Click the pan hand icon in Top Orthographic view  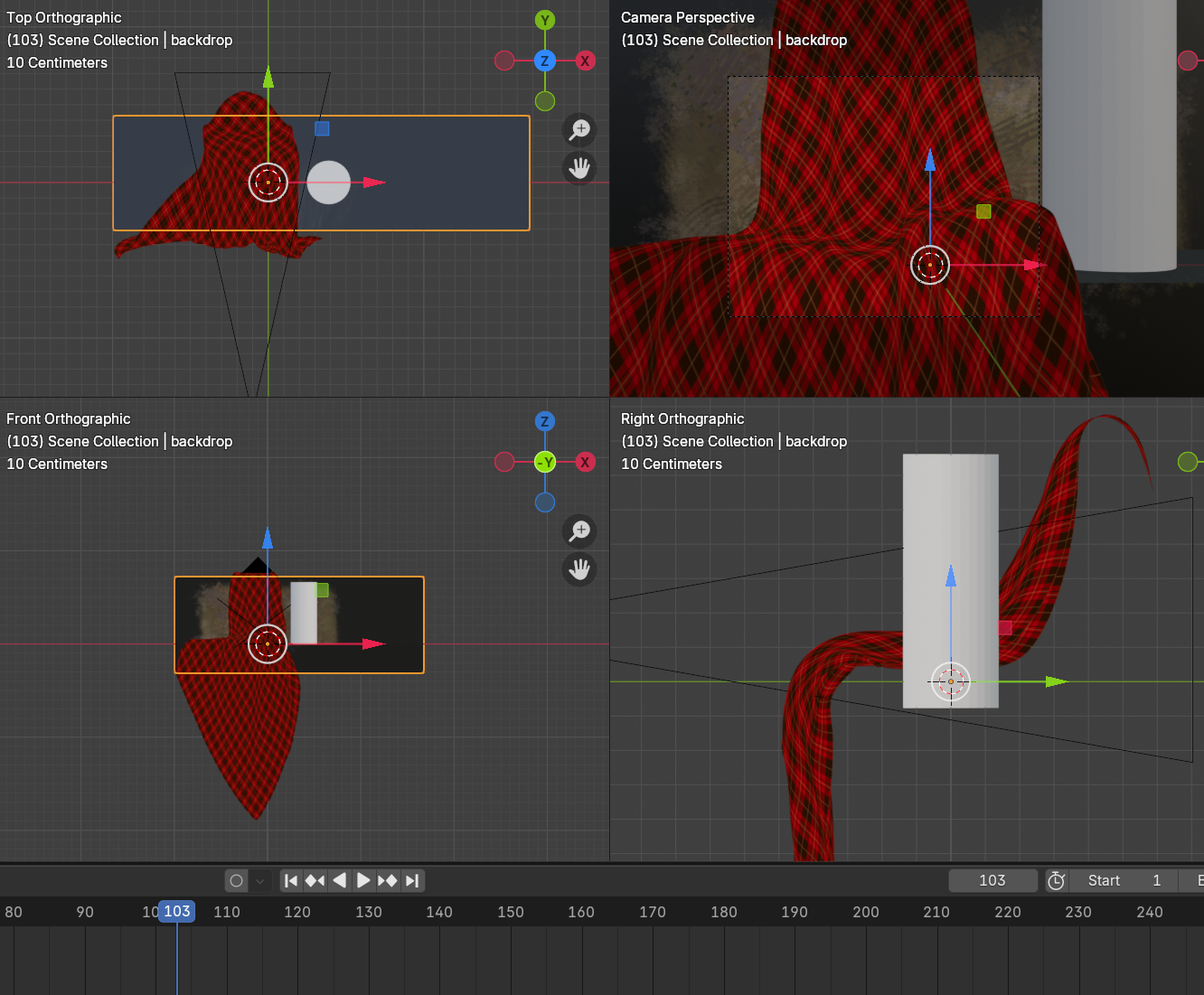pos(579,168)
